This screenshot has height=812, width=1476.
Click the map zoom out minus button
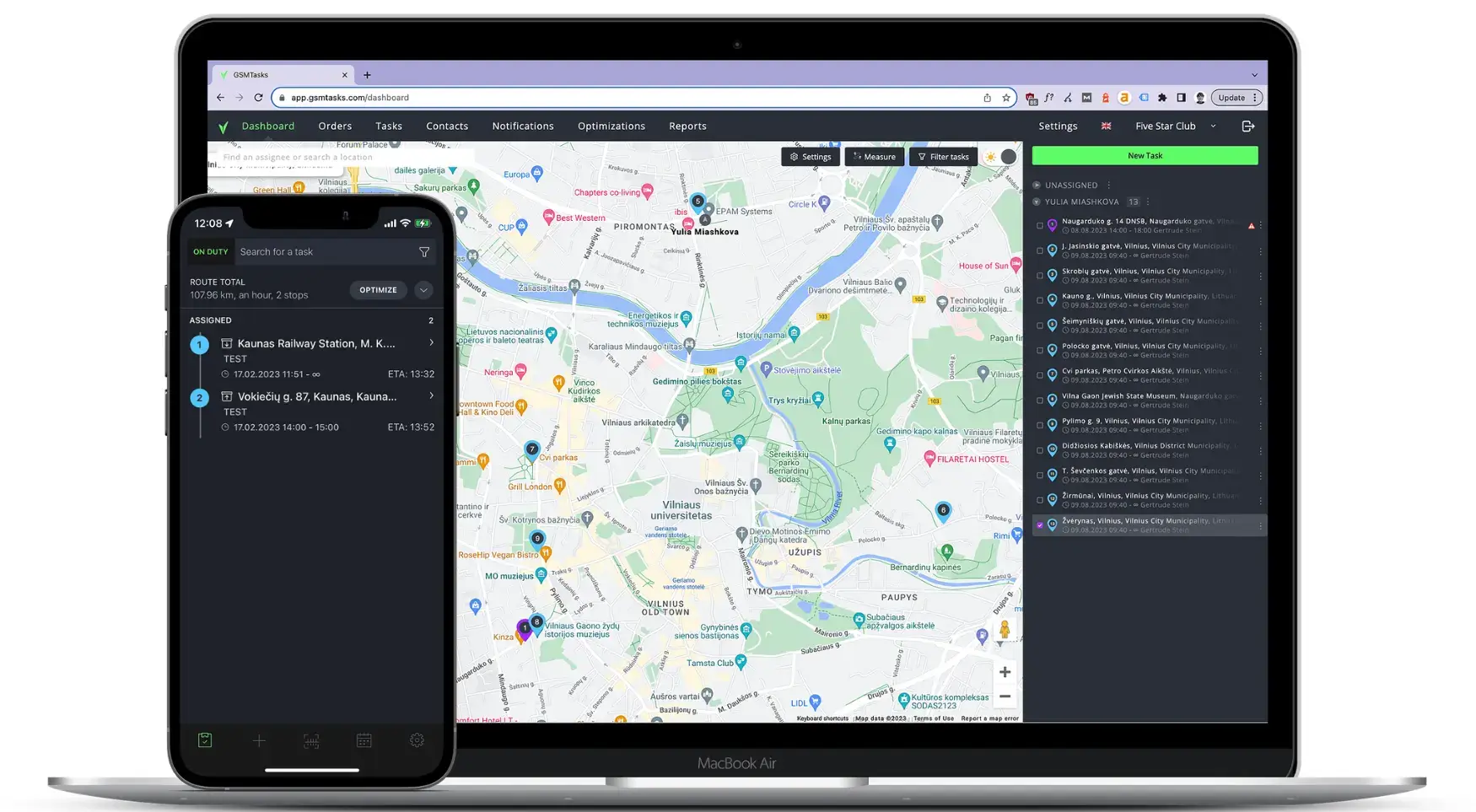(1005, 696)
